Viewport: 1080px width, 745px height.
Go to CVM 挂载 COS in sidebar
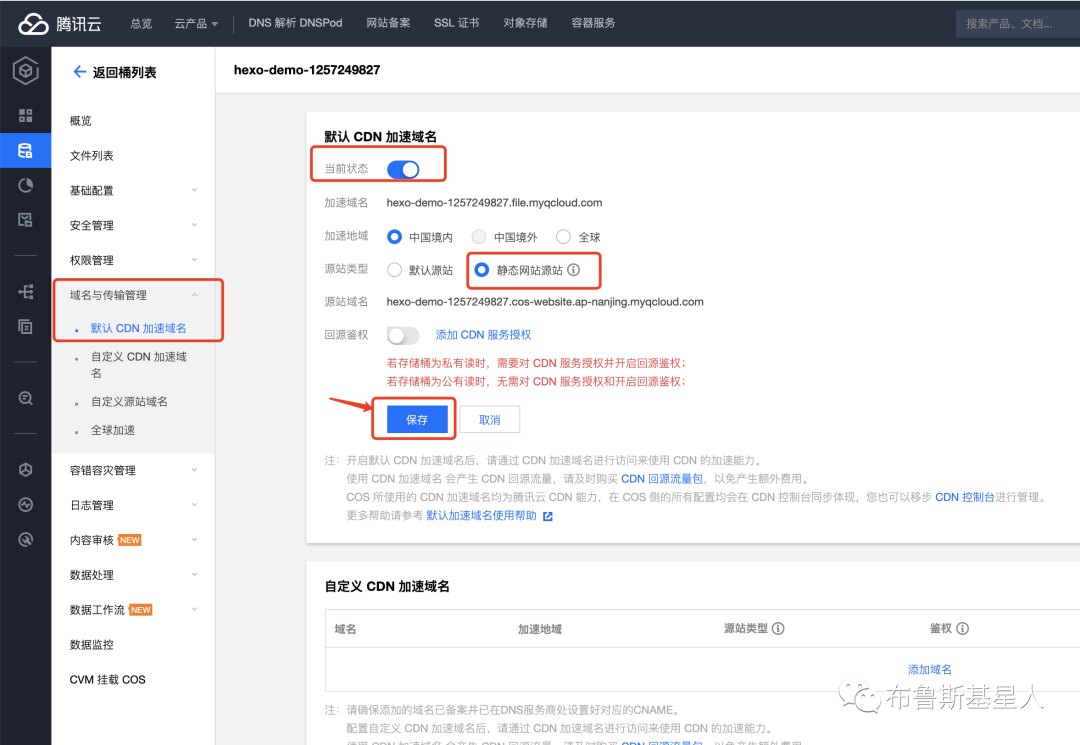click(107, 680)
